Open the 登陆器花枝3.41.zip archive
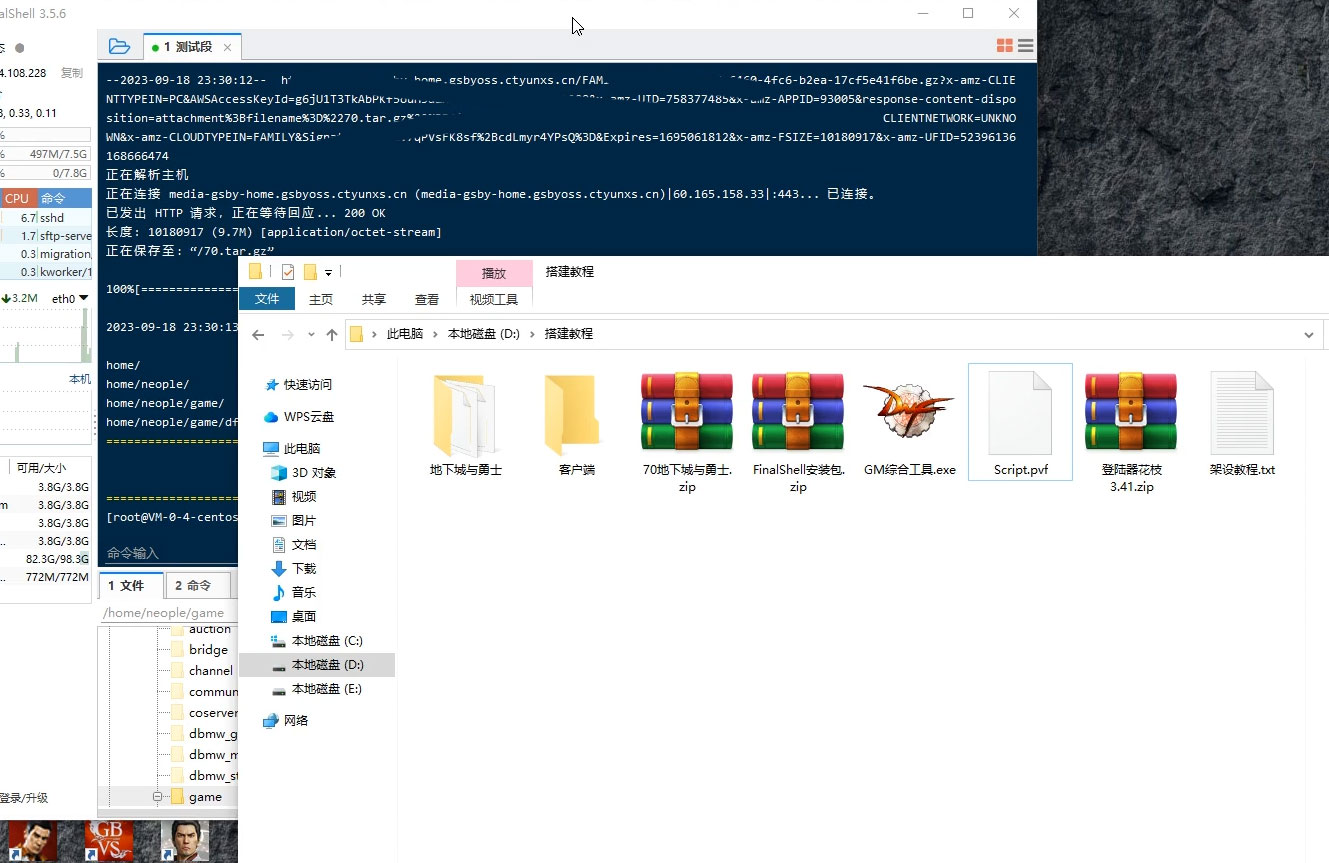 tap(1130, 412)
